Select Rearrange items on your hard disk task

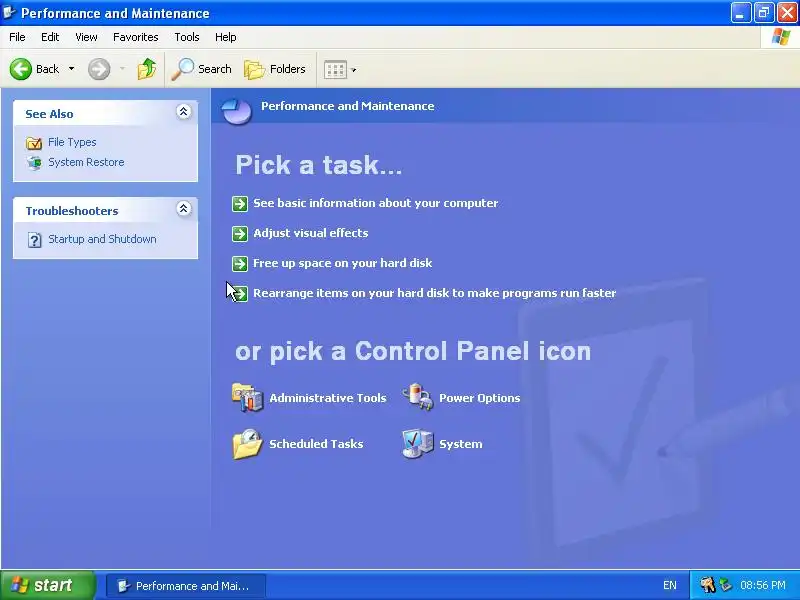point(435,293)
